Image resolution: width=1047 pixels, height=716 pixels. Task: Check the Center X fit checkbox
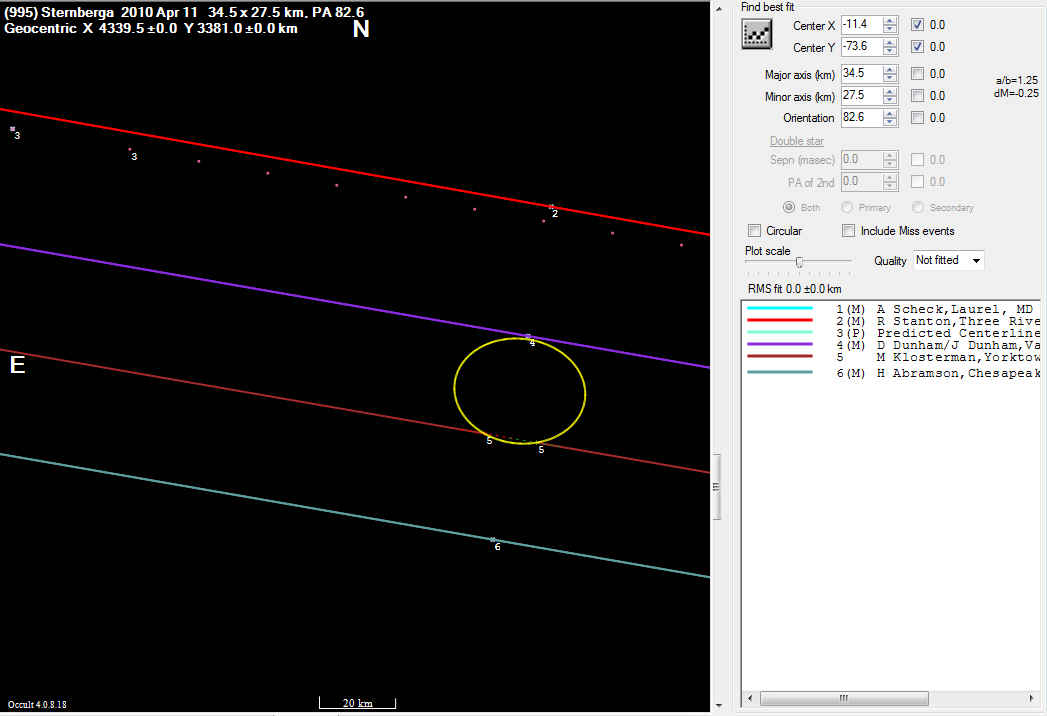pyautogui.click(x=917, y=25)
